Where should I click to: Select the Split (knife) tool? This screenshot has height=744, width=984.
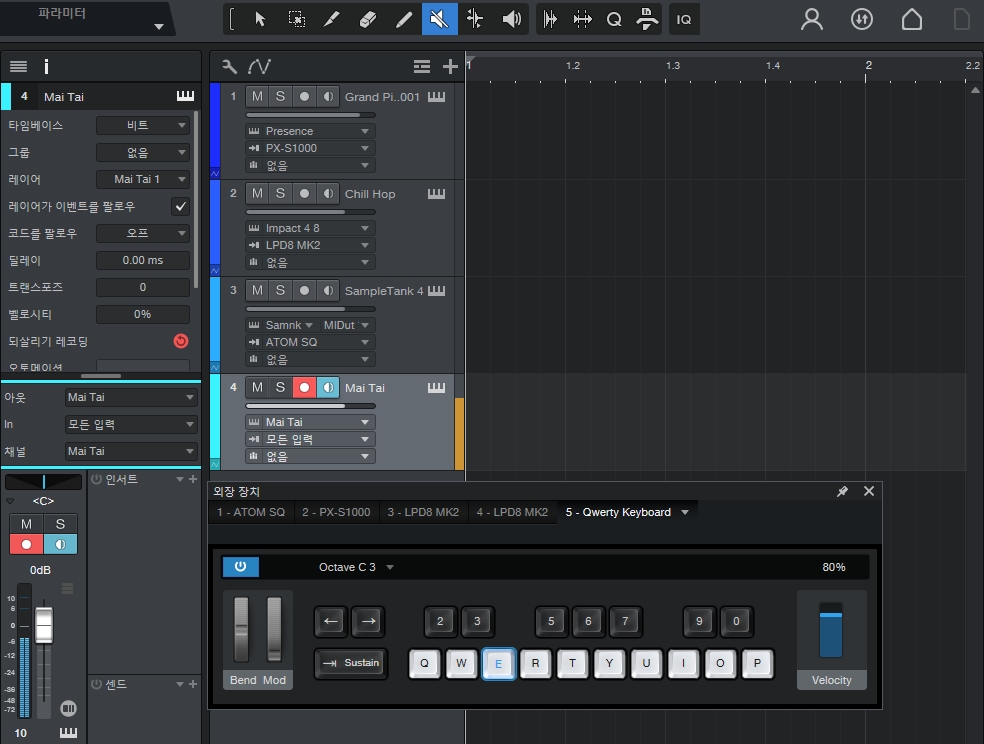point(331,19)
